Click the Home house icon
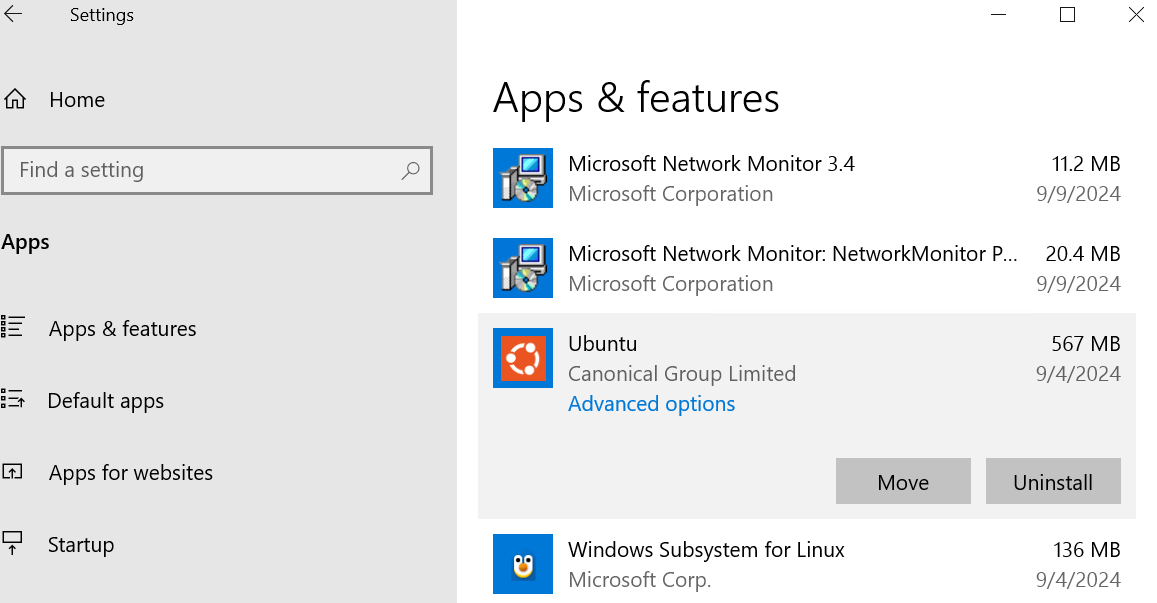1157x603 pixels. (x=15, y=99)
